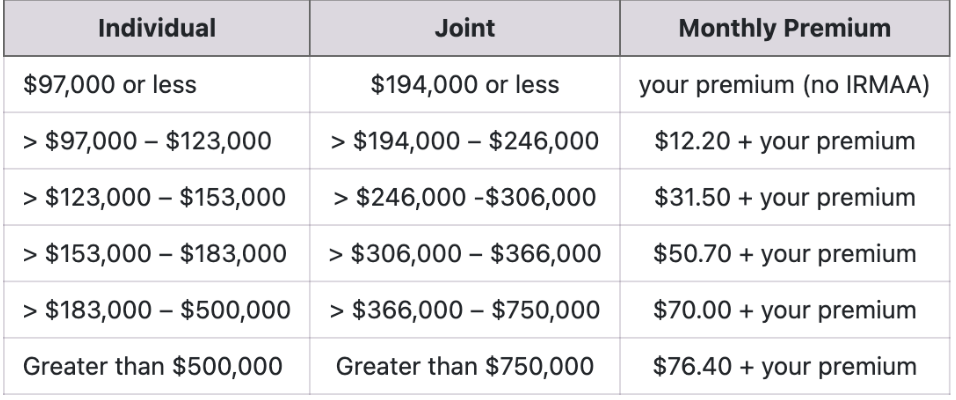Click the $50.70 + your premium cell
Viewport: 956px width, 400px height.
click(785, 253)
